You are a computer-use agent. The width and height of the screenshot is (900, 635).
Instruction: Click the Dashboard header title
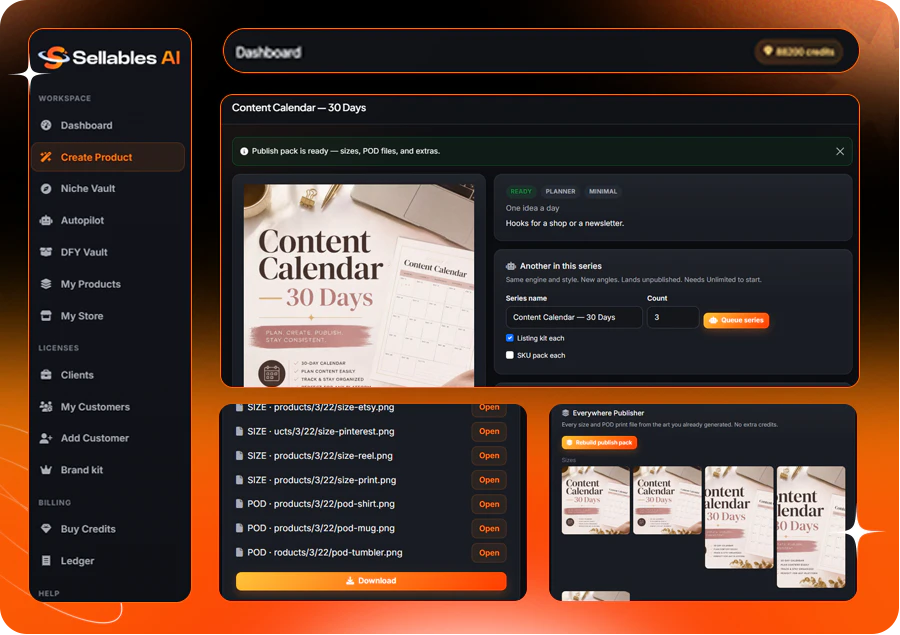269,52
